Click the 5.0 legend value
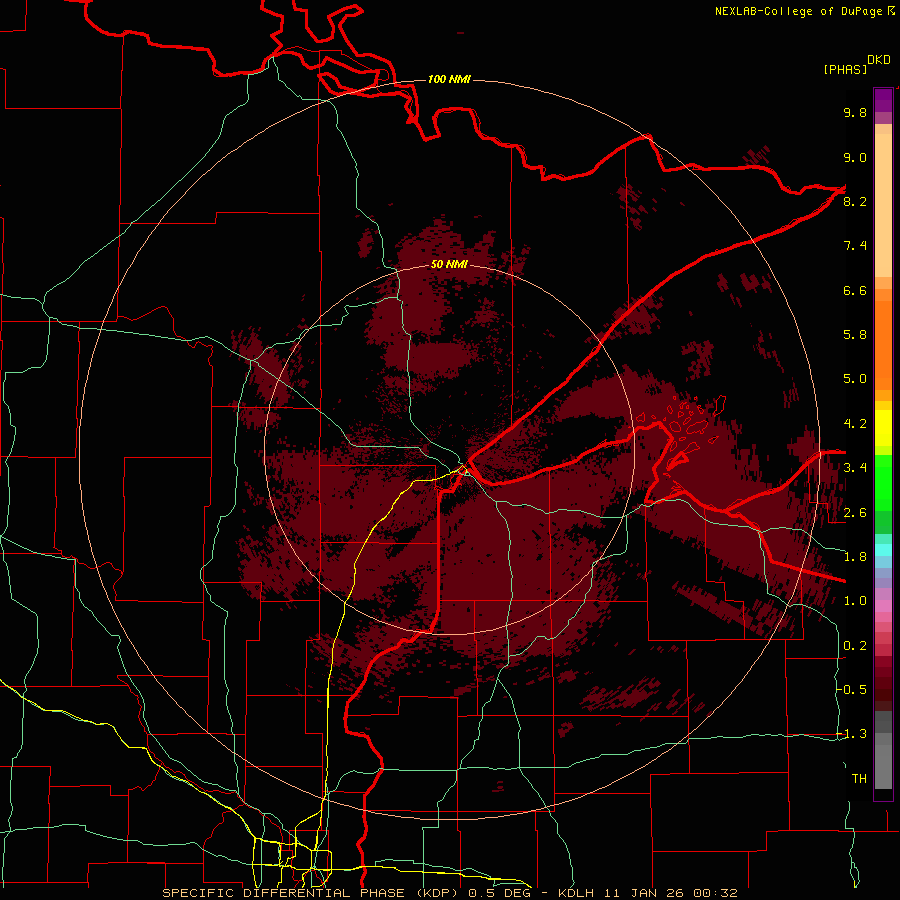The height and width of the screenshot is (900, 900). [855, 379]
